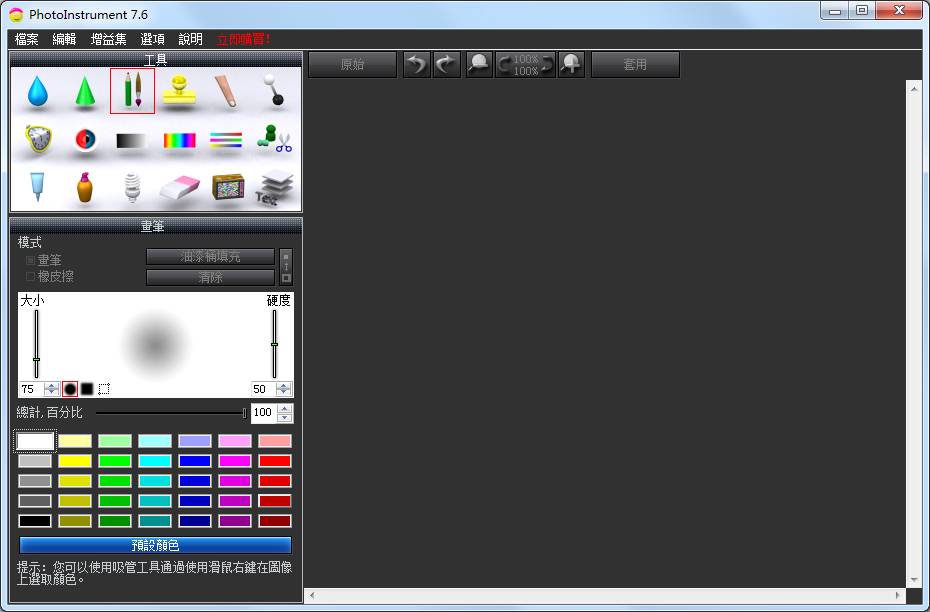Decrease the total percentage stepper value
The image size is (930, 612).
pyautogui.click(x=285, y=417)
